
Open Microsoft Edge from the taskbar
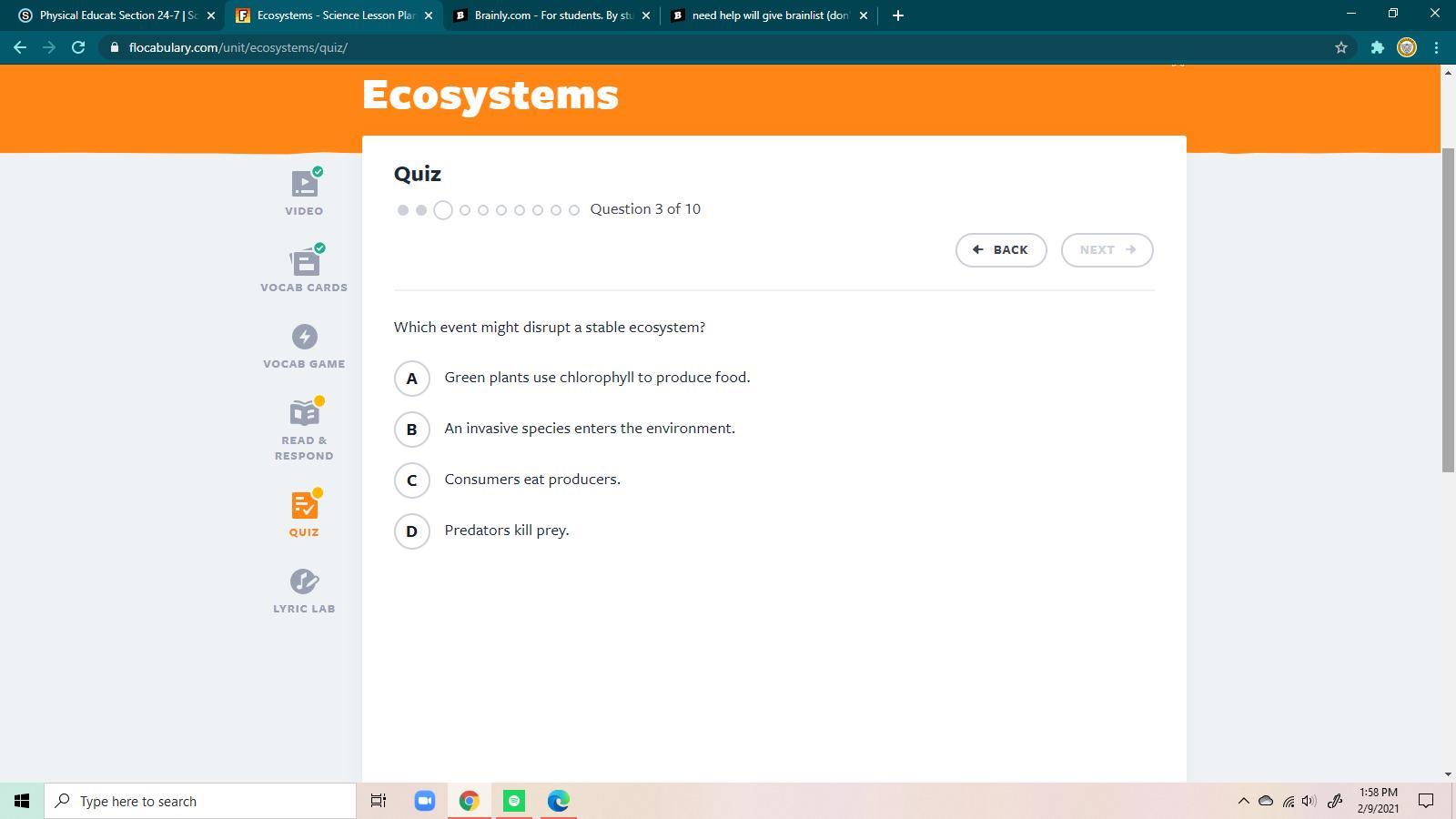point(559,801)
